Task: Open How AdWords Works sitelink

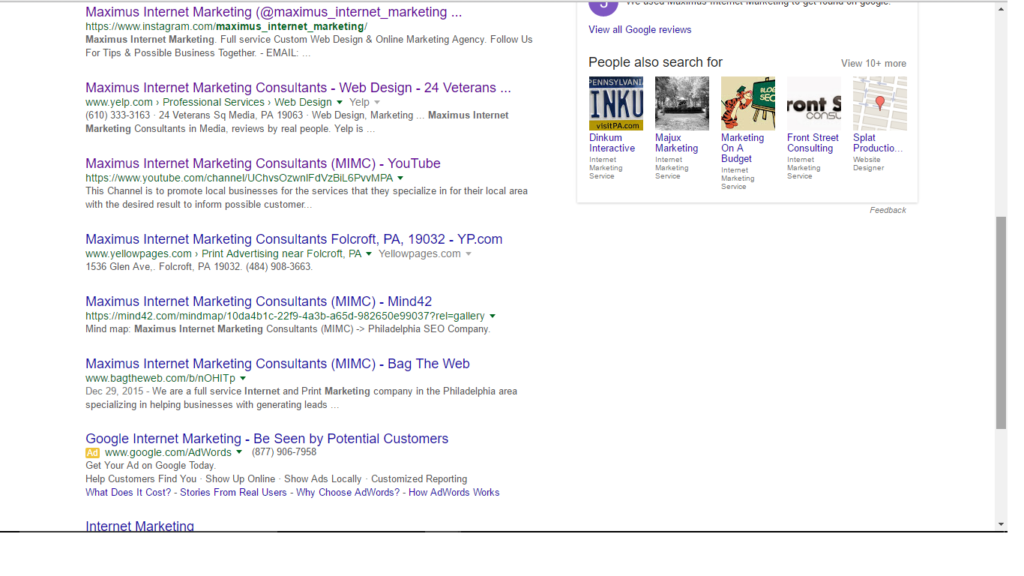Action: pyautogui.click(x=454, y=492)
